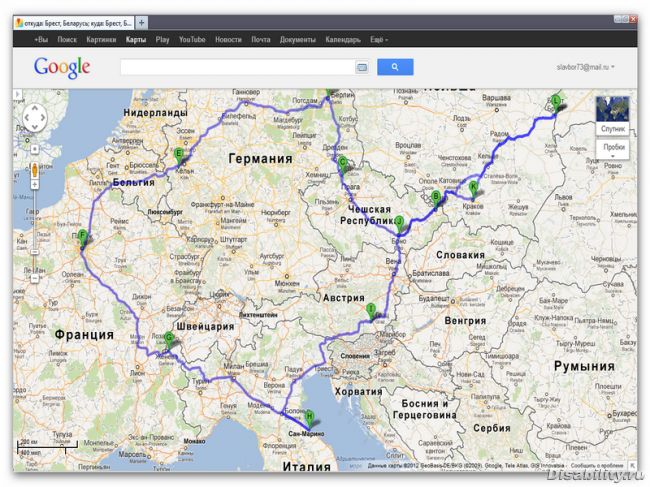Open Картинки in the top bar

pos(101,40)
